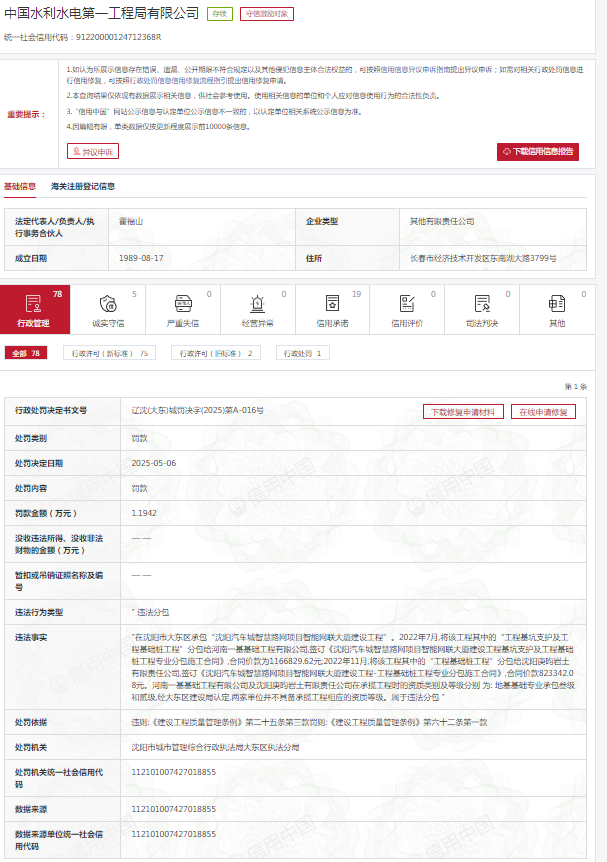Click the address 长春市经济技术开发区东南湖大路3799号

pos(483,258)
